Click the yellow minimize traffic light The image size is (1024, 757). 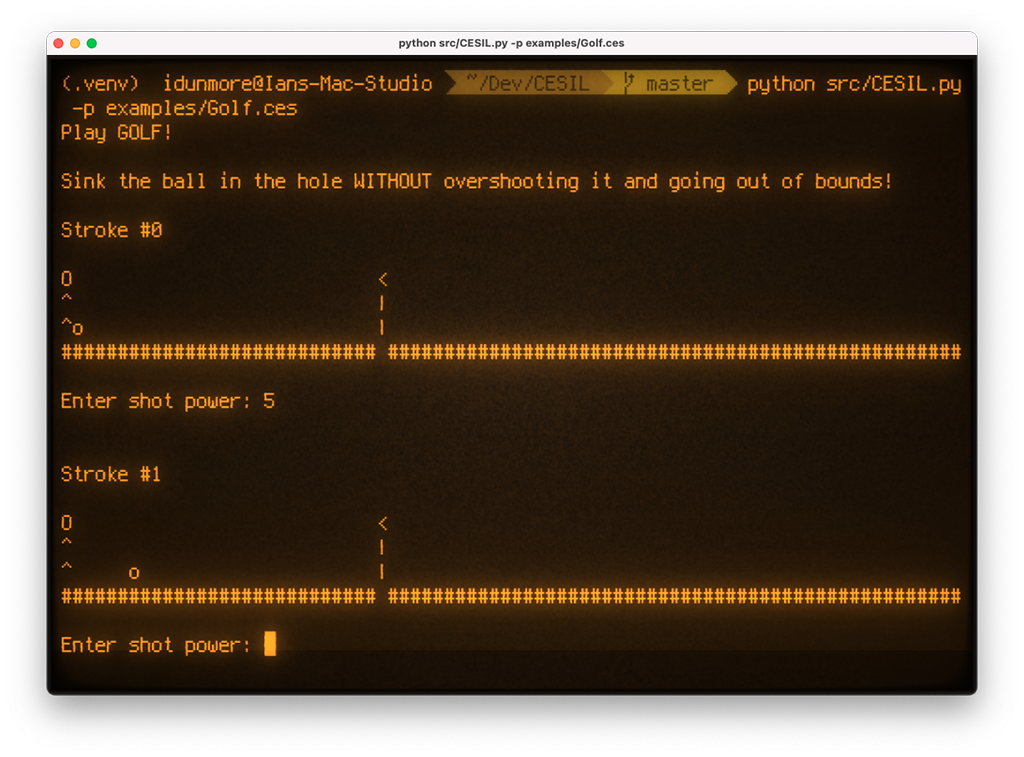74,43
